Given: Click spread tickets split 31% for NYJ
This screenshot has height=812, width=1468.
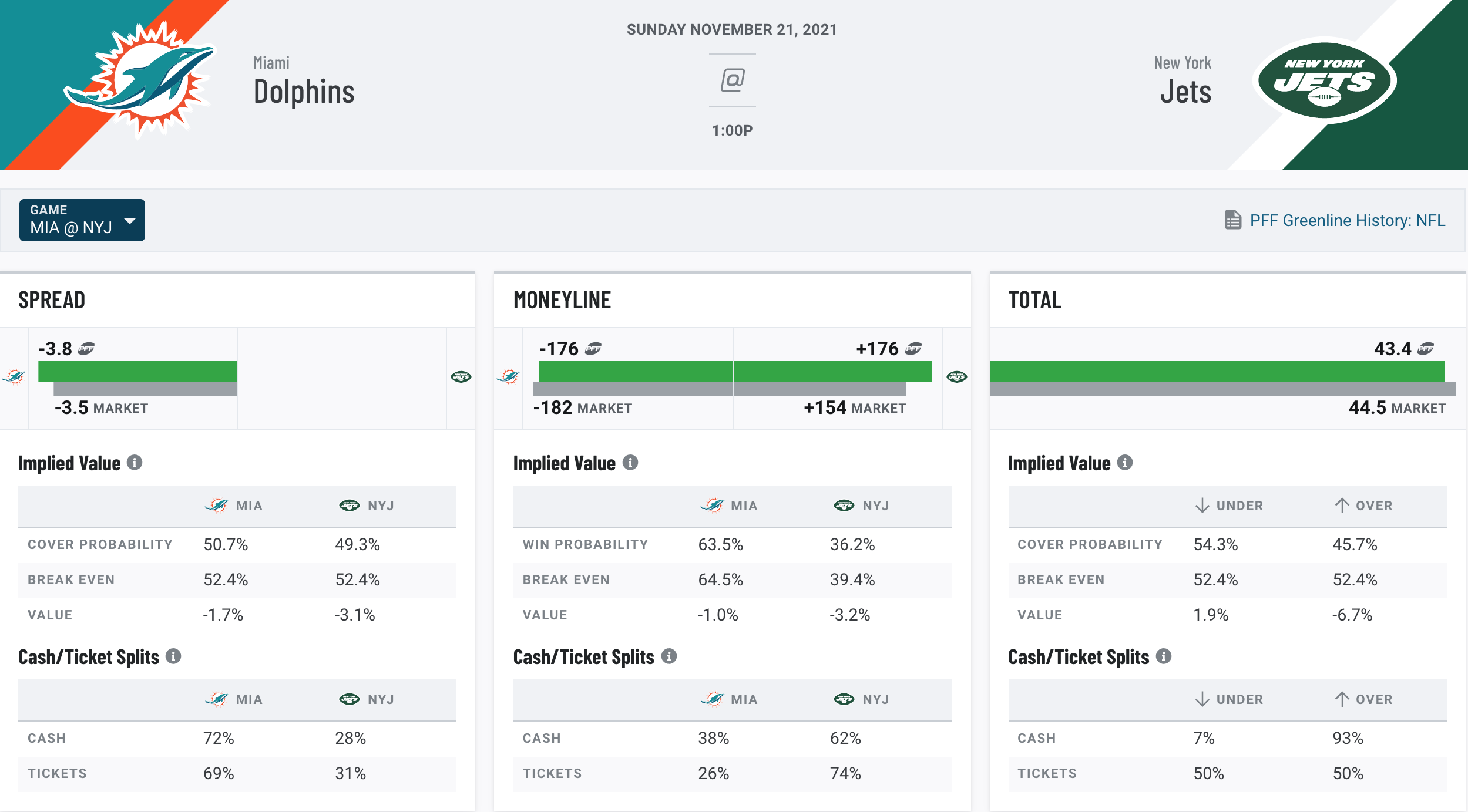Looking at the screenshot, I should (x=350, y=773).
